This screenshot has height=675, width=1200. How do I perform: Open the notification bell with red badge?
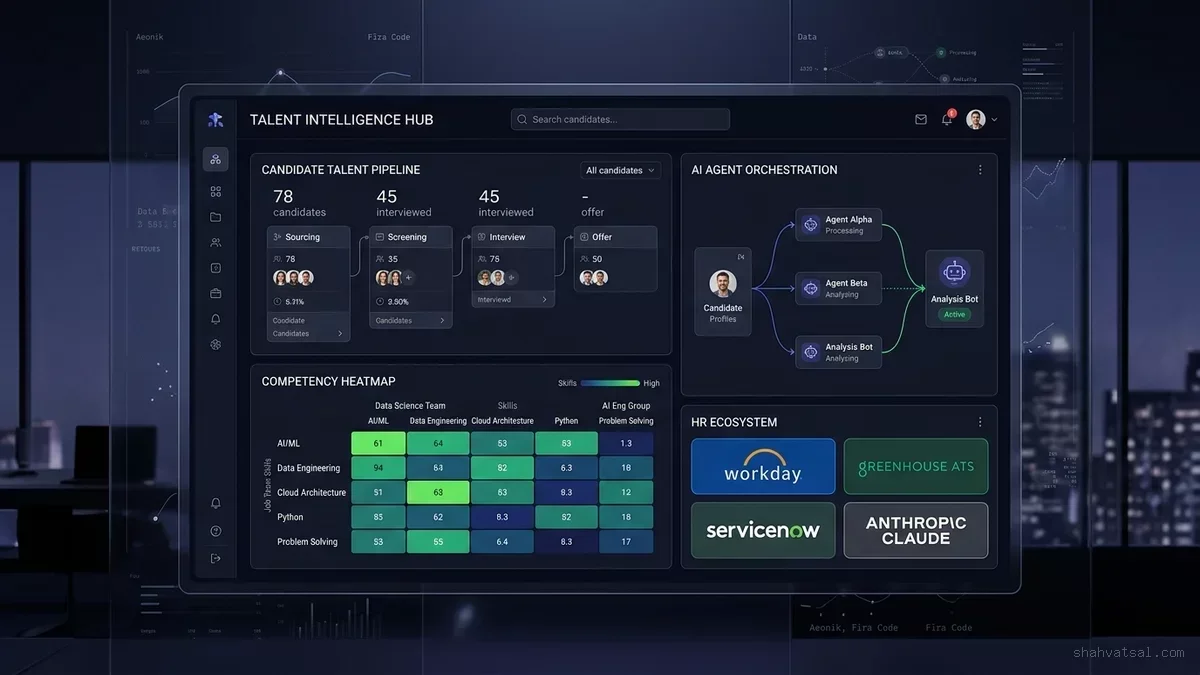[x=947, y=119]
